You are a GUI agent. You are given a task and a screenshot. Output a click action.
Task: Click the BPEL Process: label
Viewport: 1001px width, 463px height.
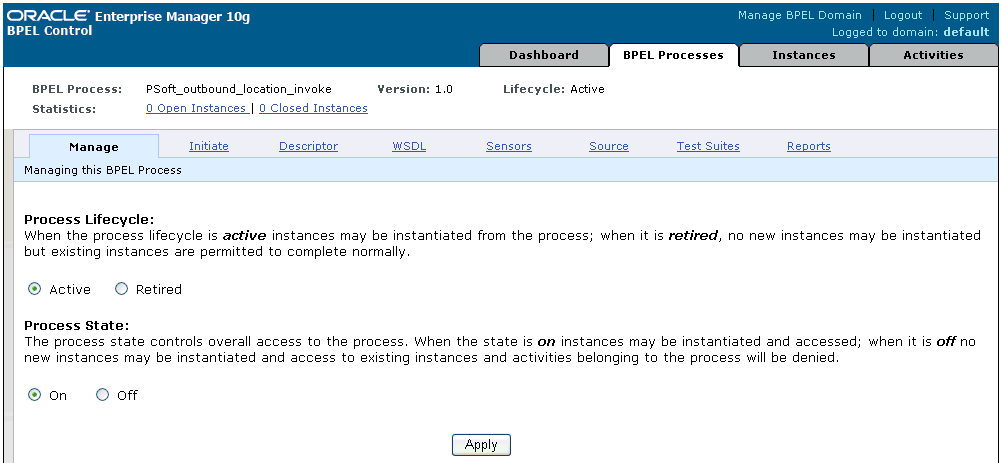tap(77, 89)
